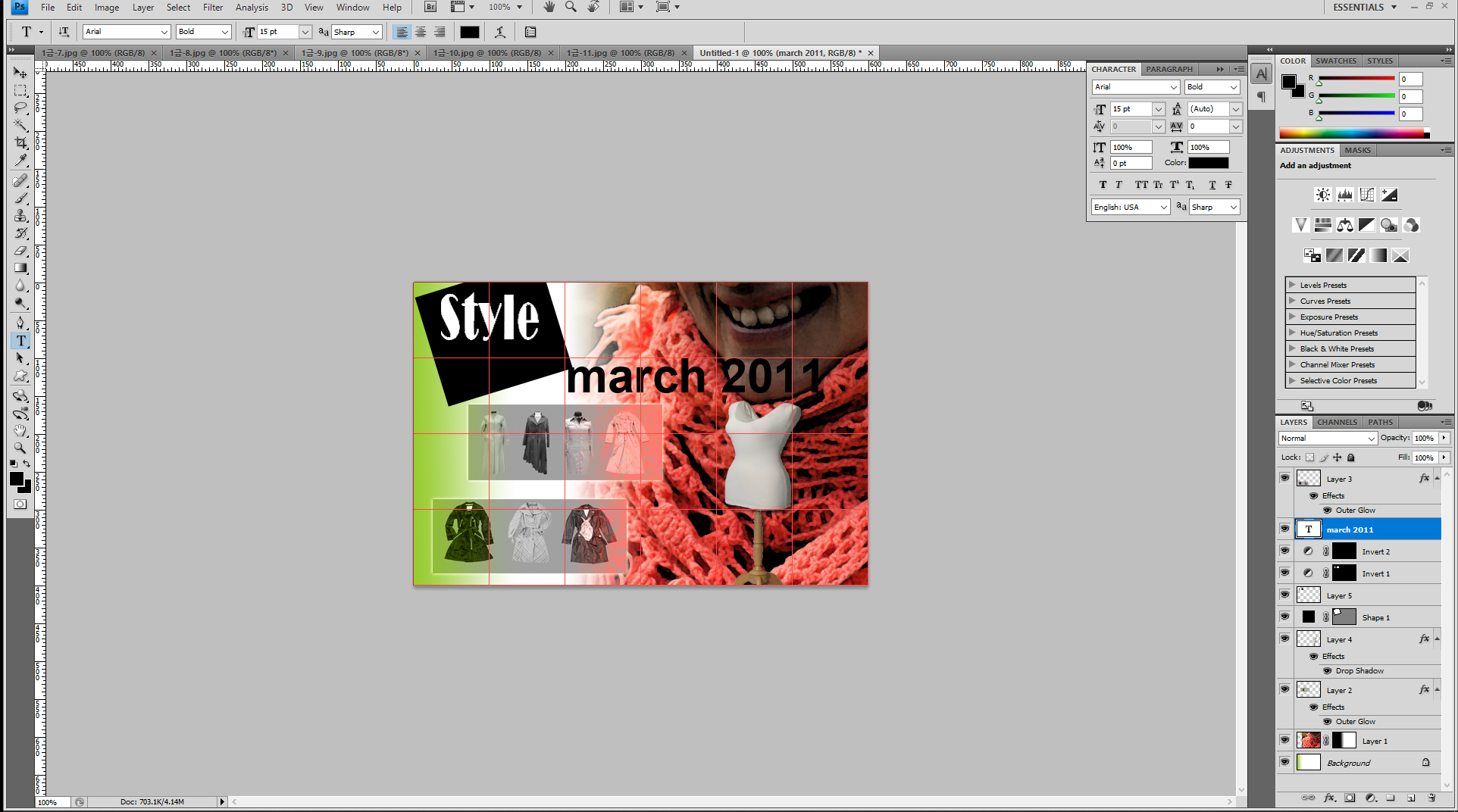
Task: Select the Lasso tool
Action: 20,108
